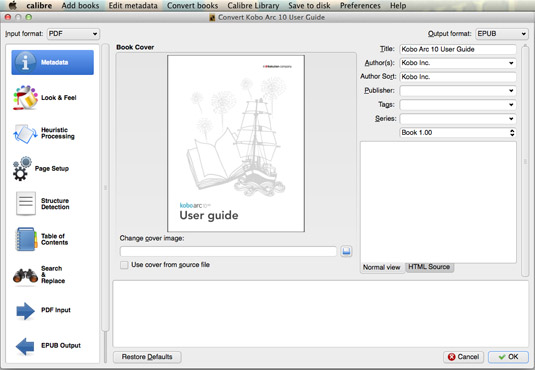Click the Restore Defaults button
The height and width of the screenshot is (370, 535).
coord(147,357)
